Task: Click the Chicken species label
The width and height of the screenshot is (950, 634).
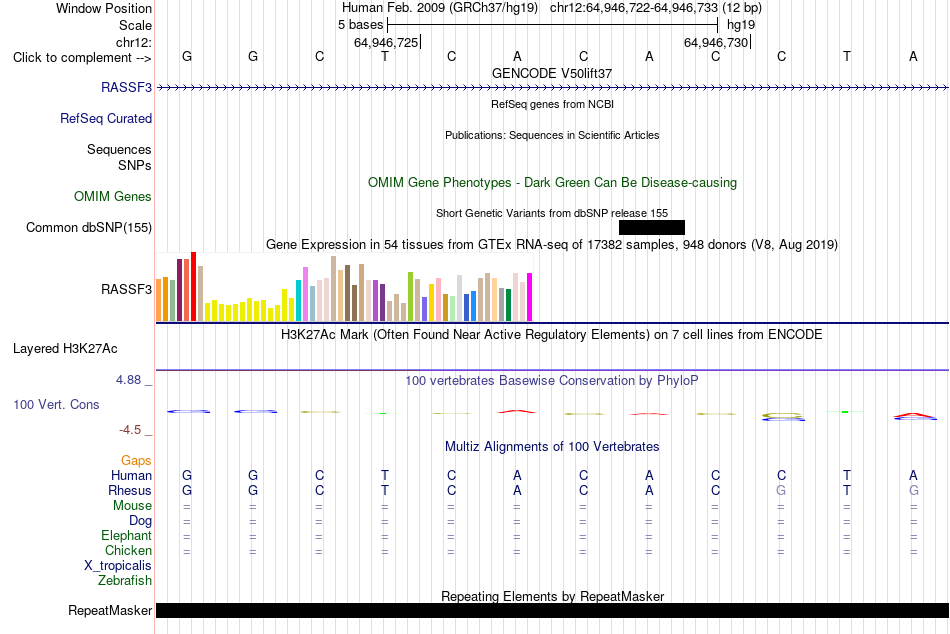Action: tap(128, 550)
